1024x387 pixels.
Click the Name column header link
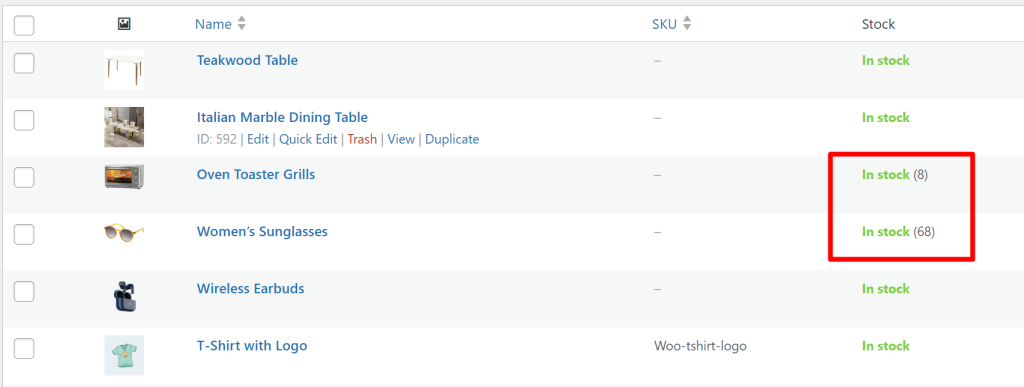click(x=213, y=24)
